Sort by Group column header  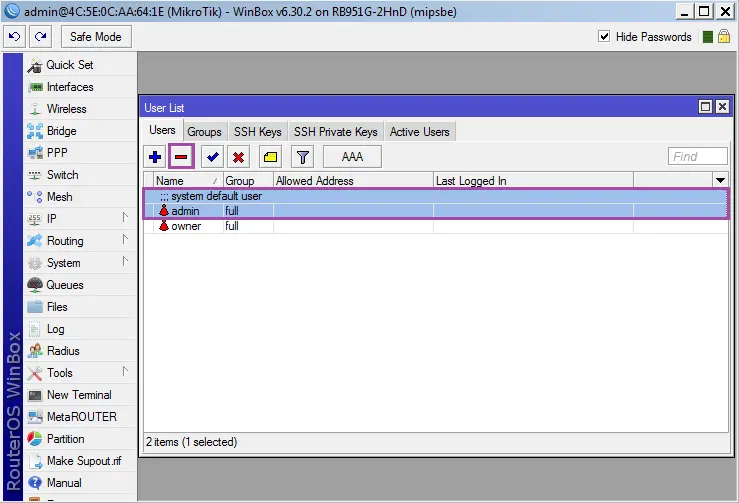[248, 181]
